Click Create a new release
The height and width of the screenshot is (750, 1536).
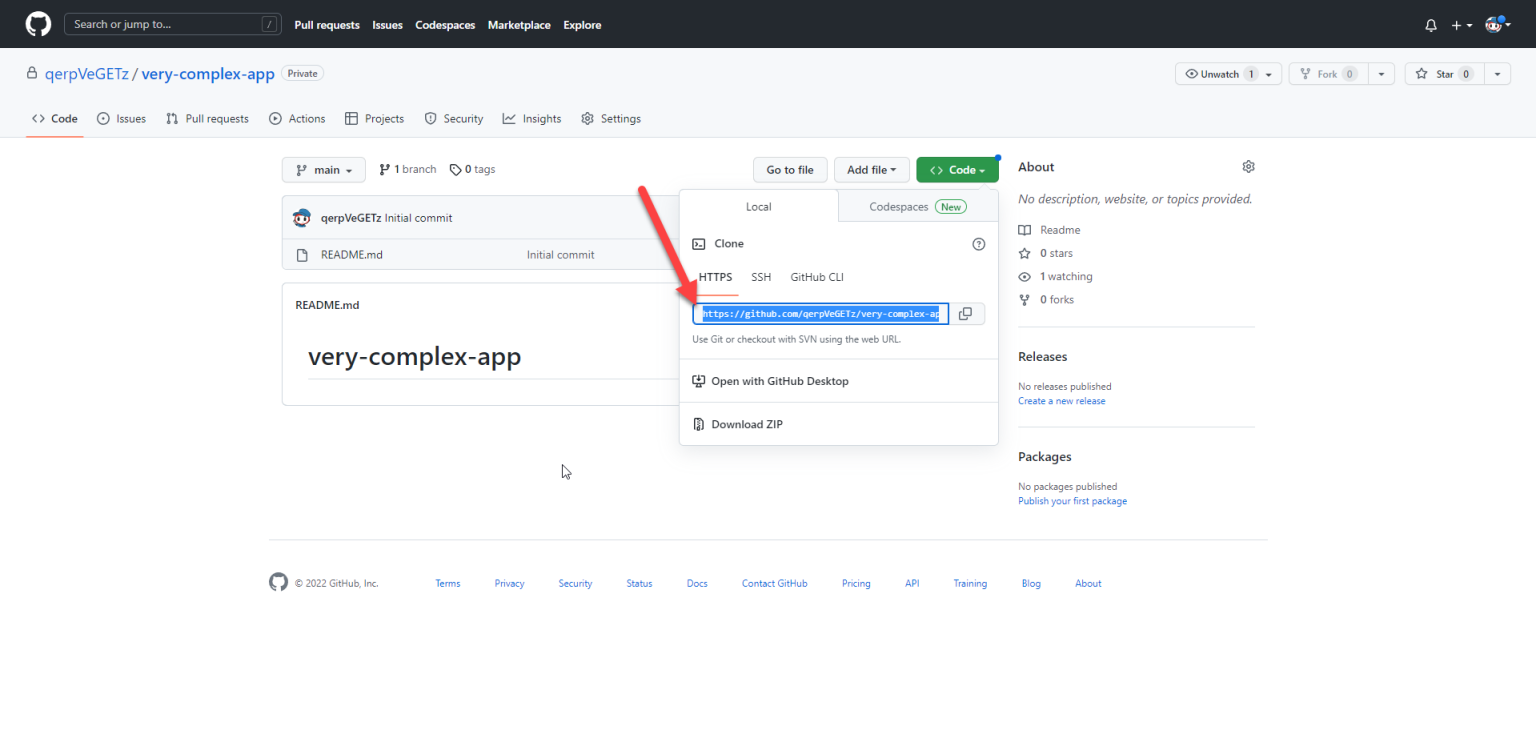click(1062, 401)
